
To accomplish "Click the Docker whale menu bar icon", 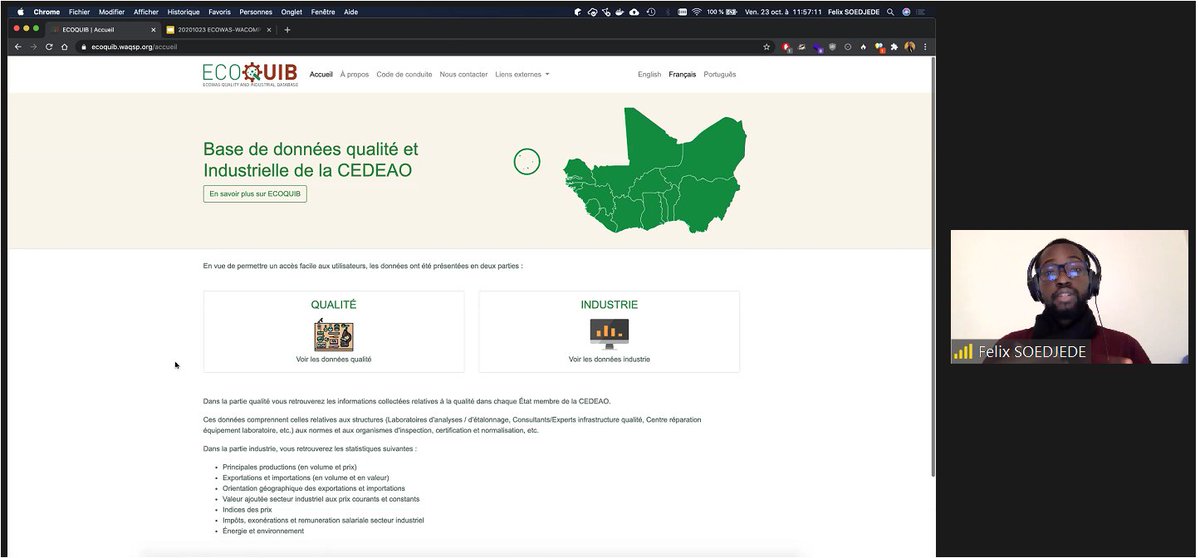I will tap(619, 12).
